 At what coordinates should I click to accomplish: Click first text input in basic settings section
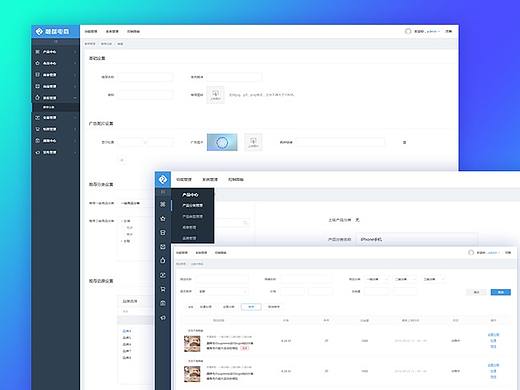(145, 77)
